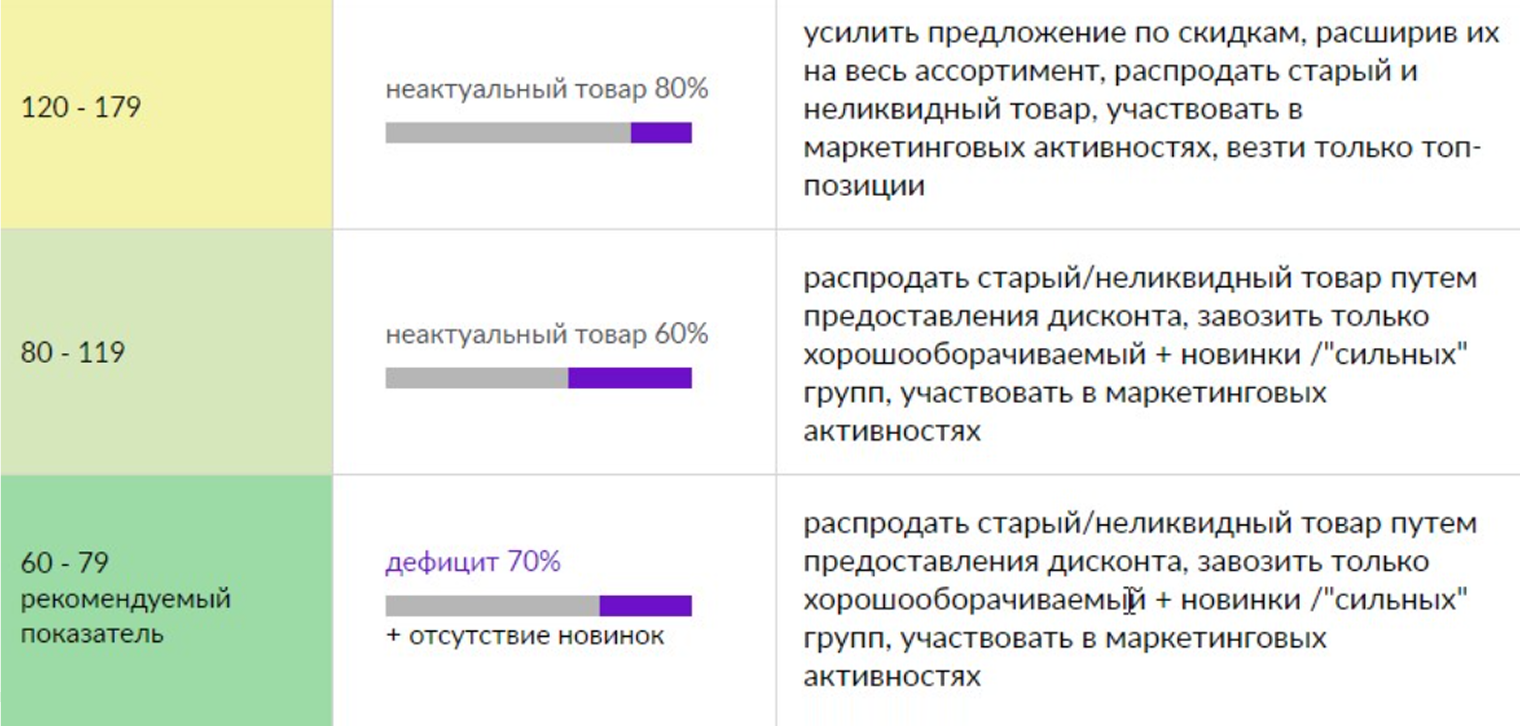Click the 'неактуальный товар 60%' label

click(x=547, y=334)
